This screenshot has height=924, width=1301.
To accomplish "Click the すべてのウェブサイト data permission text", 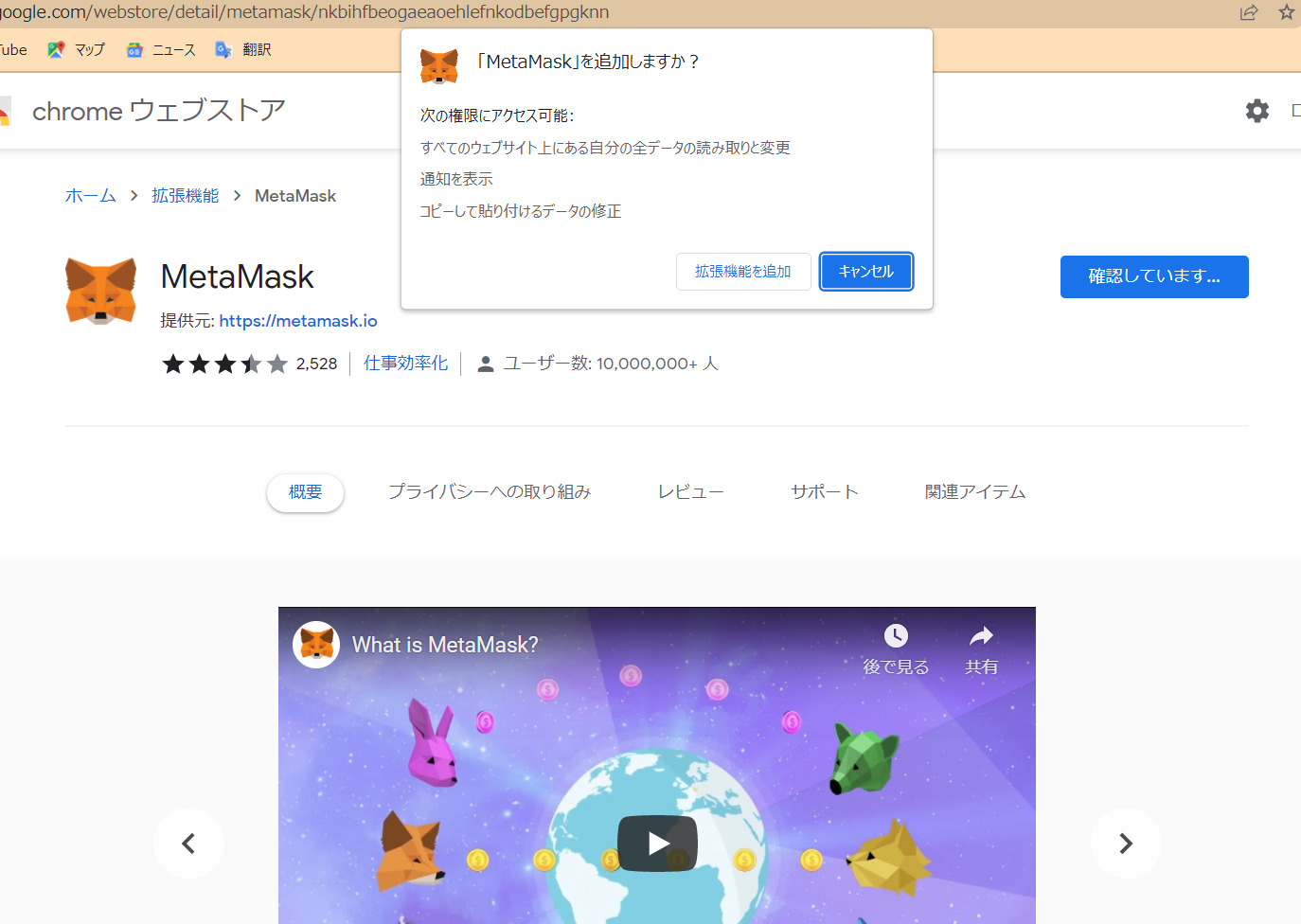I will click(605, 148).
